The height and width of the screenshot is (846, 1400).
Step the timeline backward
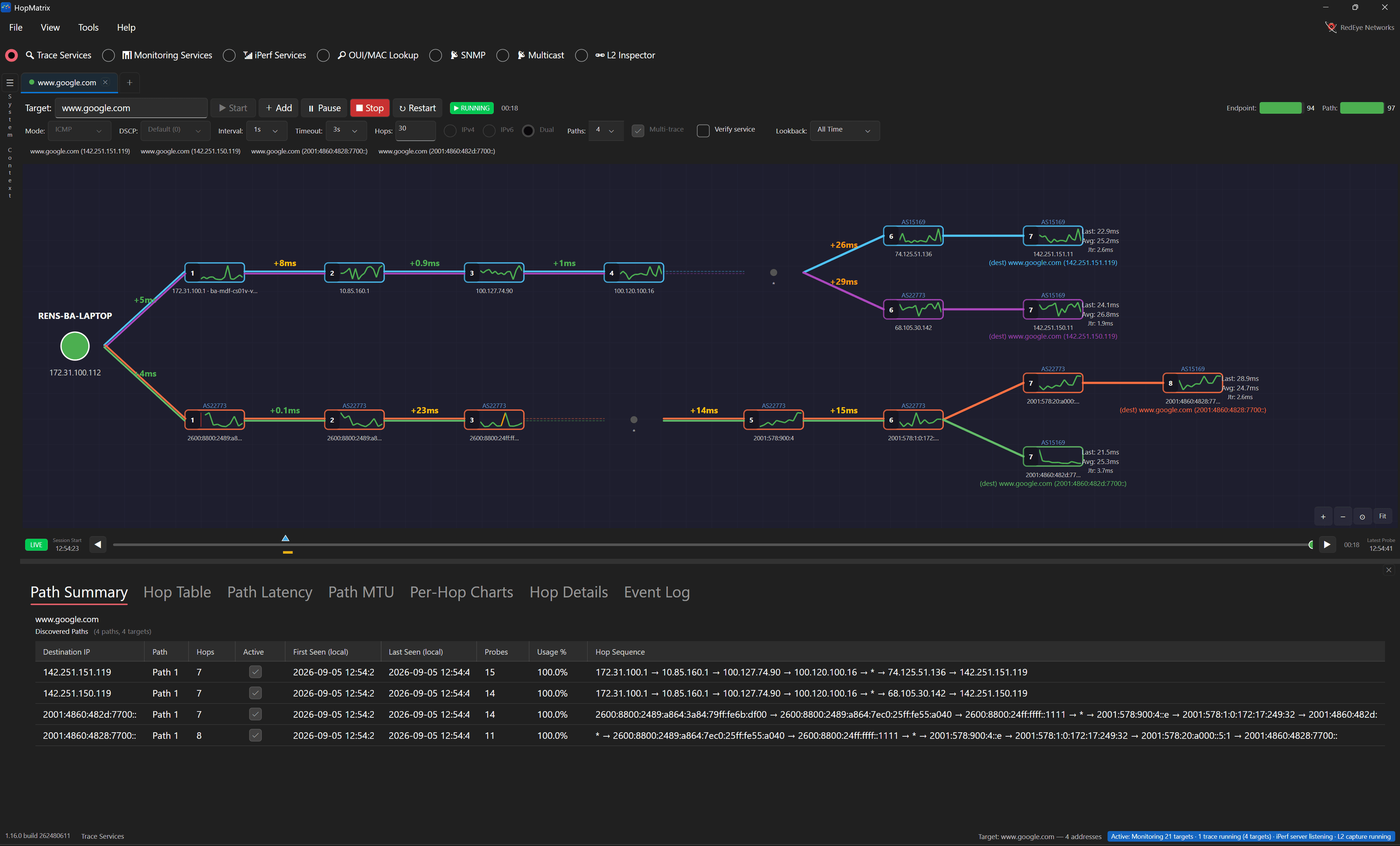pos(98,544)
